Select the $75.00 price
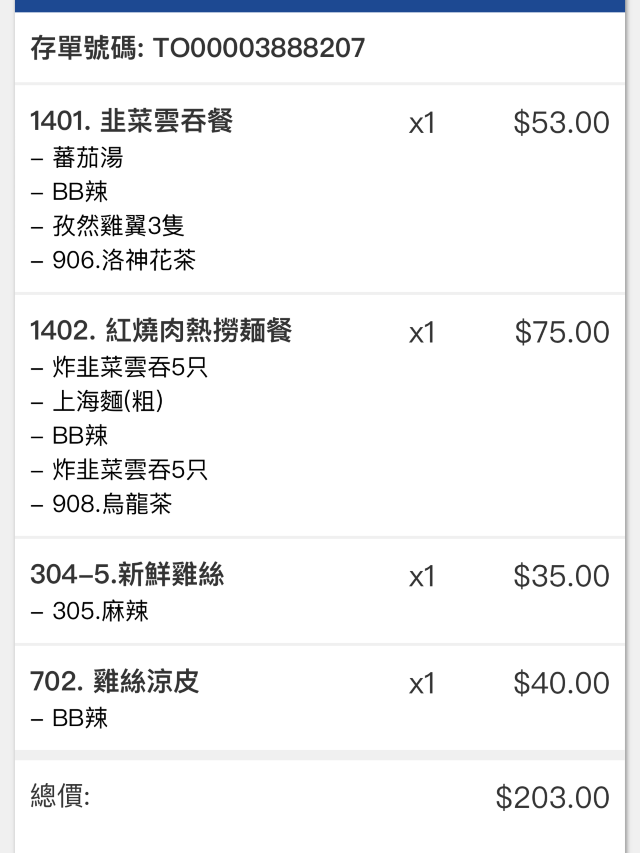 pos(562,332)
